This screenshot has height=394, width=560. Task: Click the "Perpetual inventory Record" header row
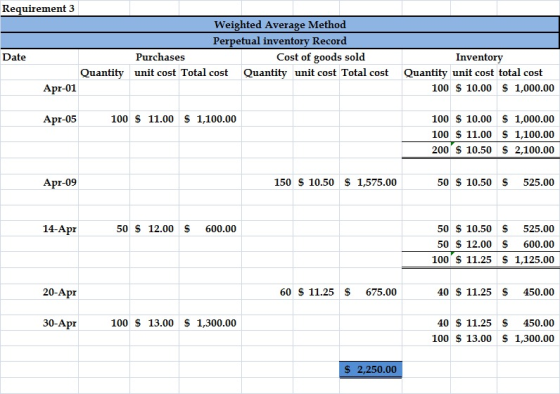tap(280, 41)
